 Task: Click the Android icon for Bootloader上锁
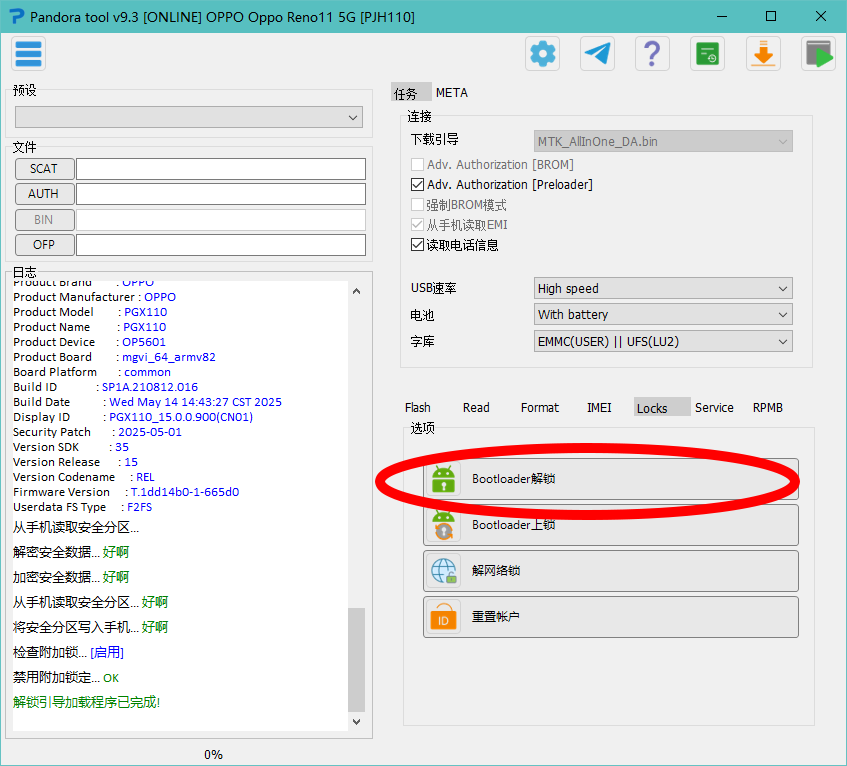pyautogui.click(x=443, y=525)
